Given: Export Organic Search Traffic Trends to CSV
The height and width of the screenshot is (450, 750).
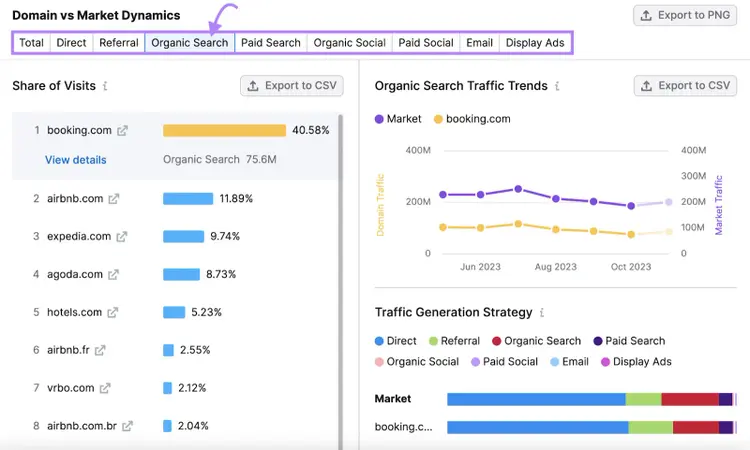Looking at the screenshot, I should click(x=685, y=86).
